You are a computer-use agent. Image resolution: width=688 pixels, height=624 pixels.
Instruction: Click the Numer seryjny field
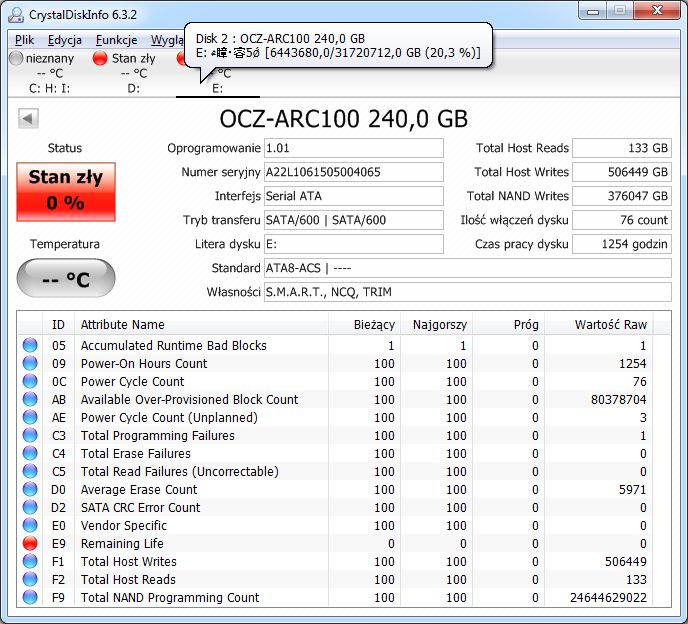click(354, 172)
